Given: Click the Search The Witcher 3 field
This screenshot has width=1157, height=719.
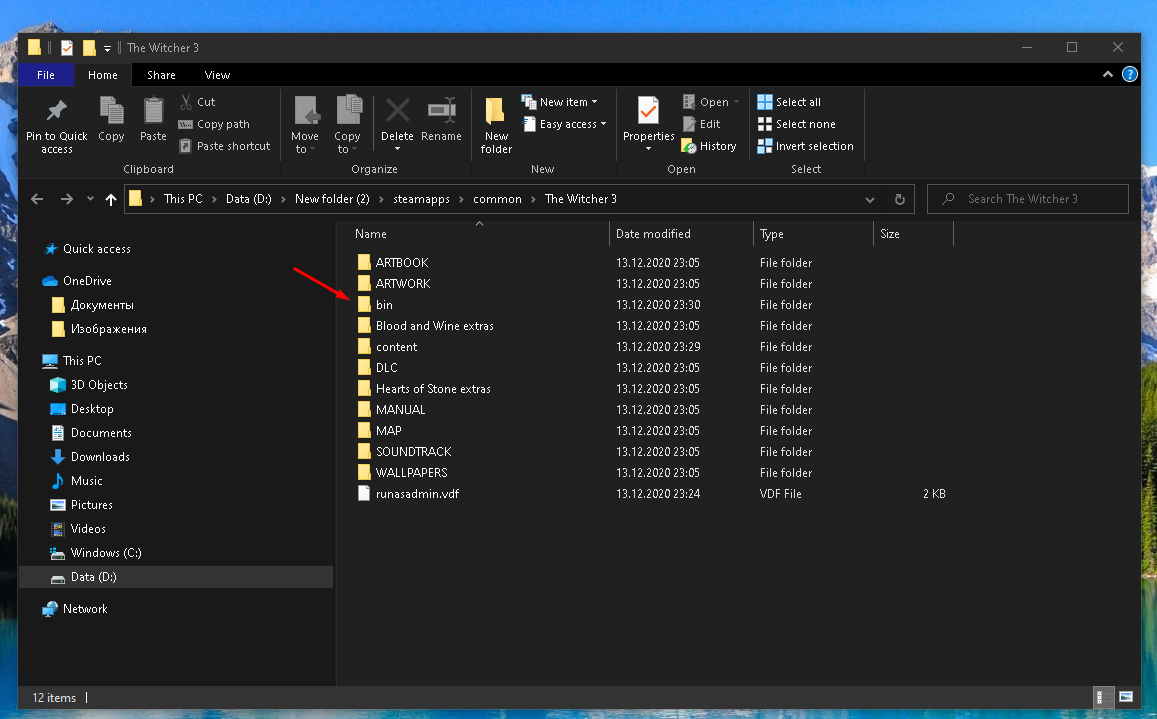Looking at the screenshot, I should coord(1028,199).
